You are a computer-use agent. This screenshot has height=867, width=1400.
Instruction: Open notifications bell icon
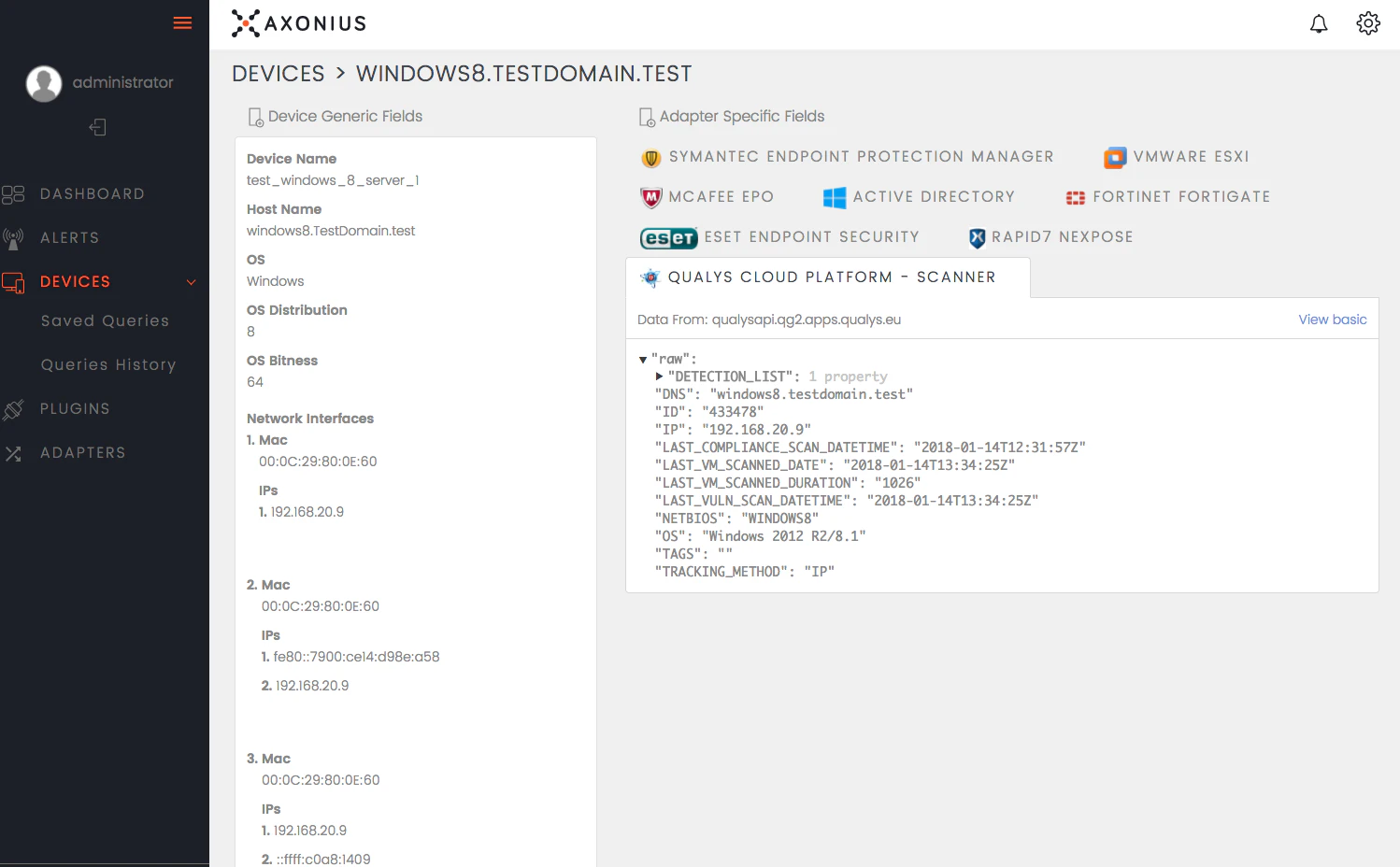1319,23
